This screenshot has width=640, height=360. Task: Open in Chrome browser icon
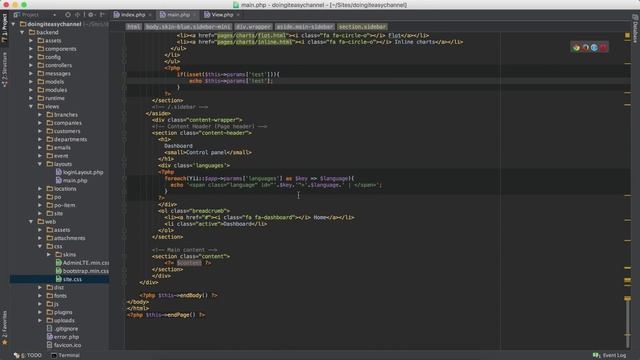pos(576,47)
